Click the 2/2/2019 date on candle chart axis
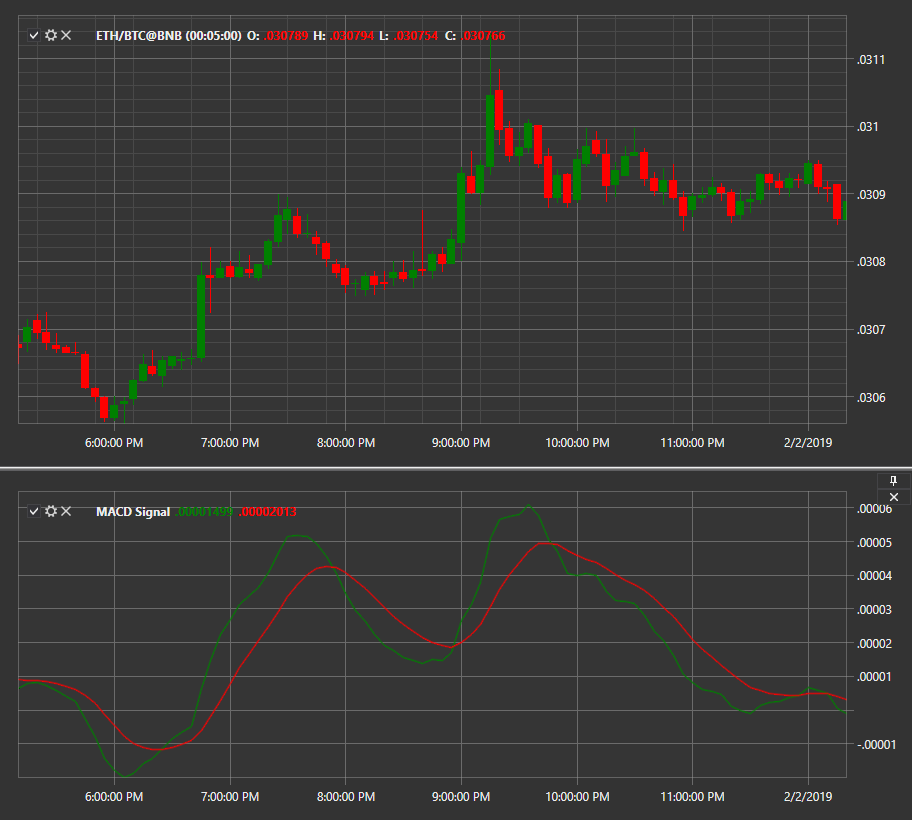This screenshot has width=912, height=820. coord(808,443)
